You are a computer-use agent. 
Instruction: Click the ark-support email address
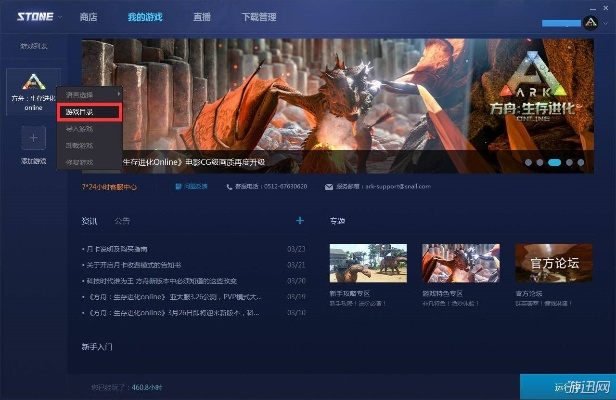click(x=398, y=186)
